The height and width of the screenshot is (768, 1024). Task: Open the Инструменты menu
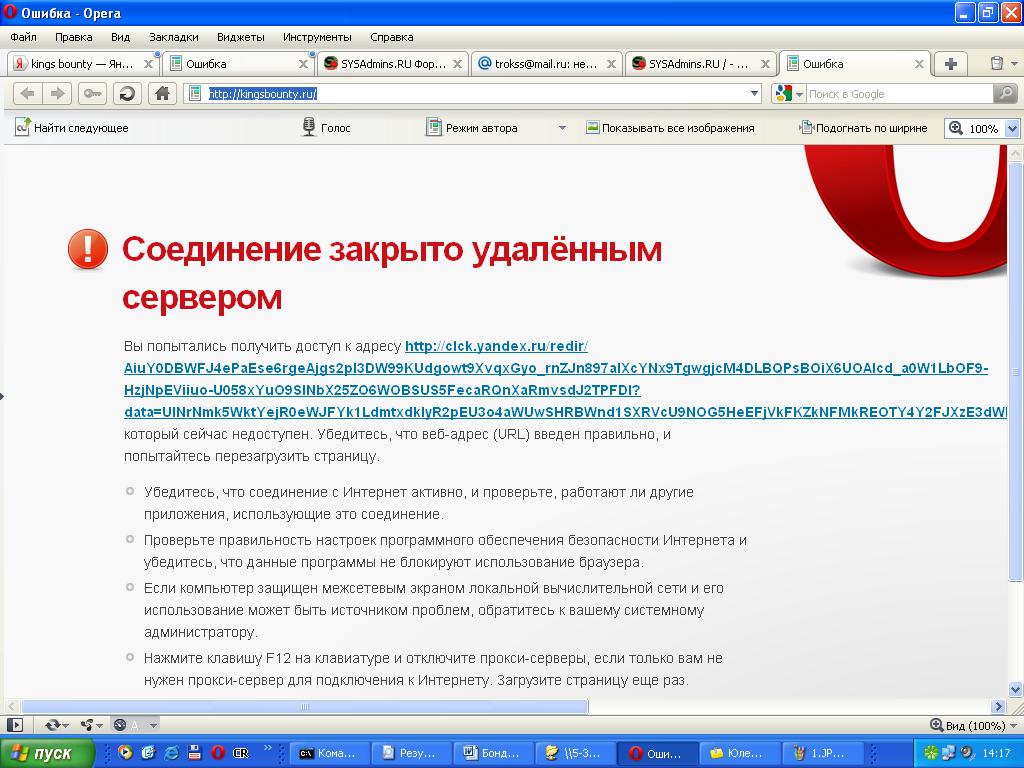click(317, 37)
